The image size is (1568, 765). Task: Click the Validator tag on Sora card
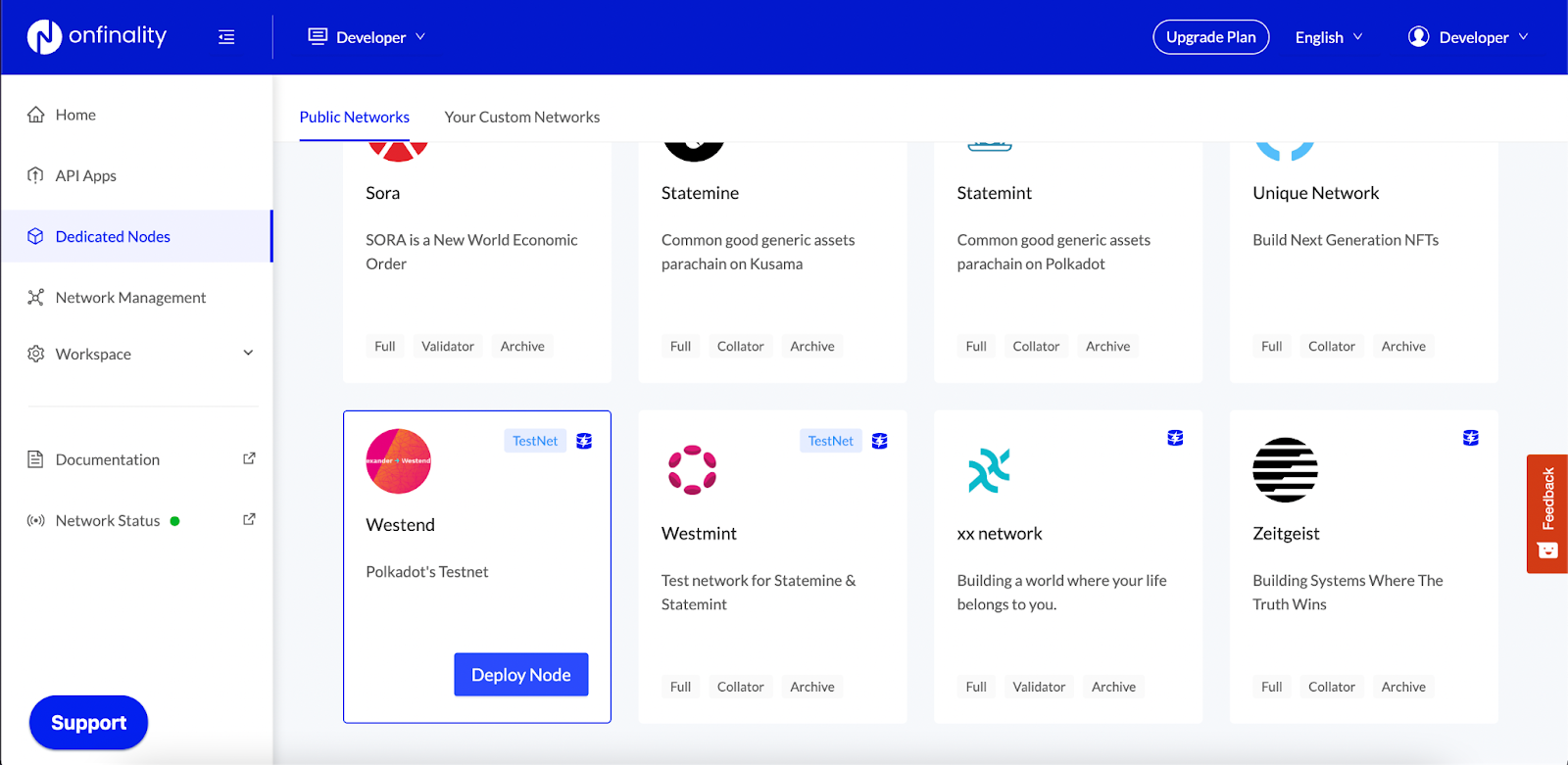(448, 346)
